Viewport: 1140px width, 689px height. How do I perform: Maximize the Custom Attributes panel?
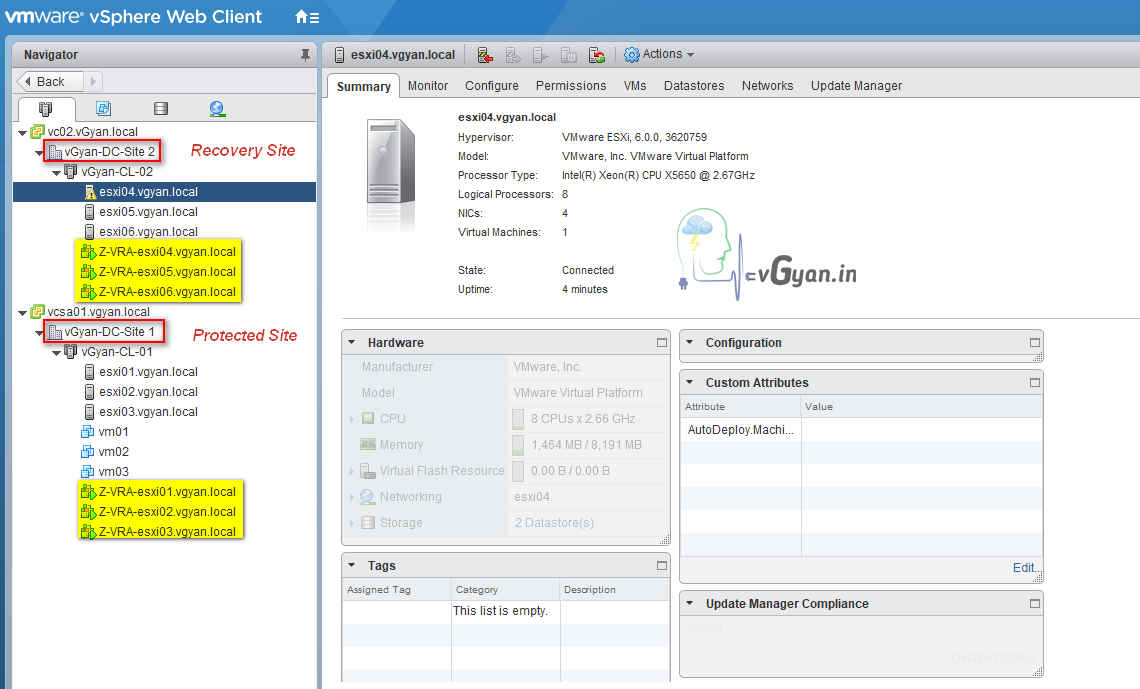click(x=1035, y=382)
